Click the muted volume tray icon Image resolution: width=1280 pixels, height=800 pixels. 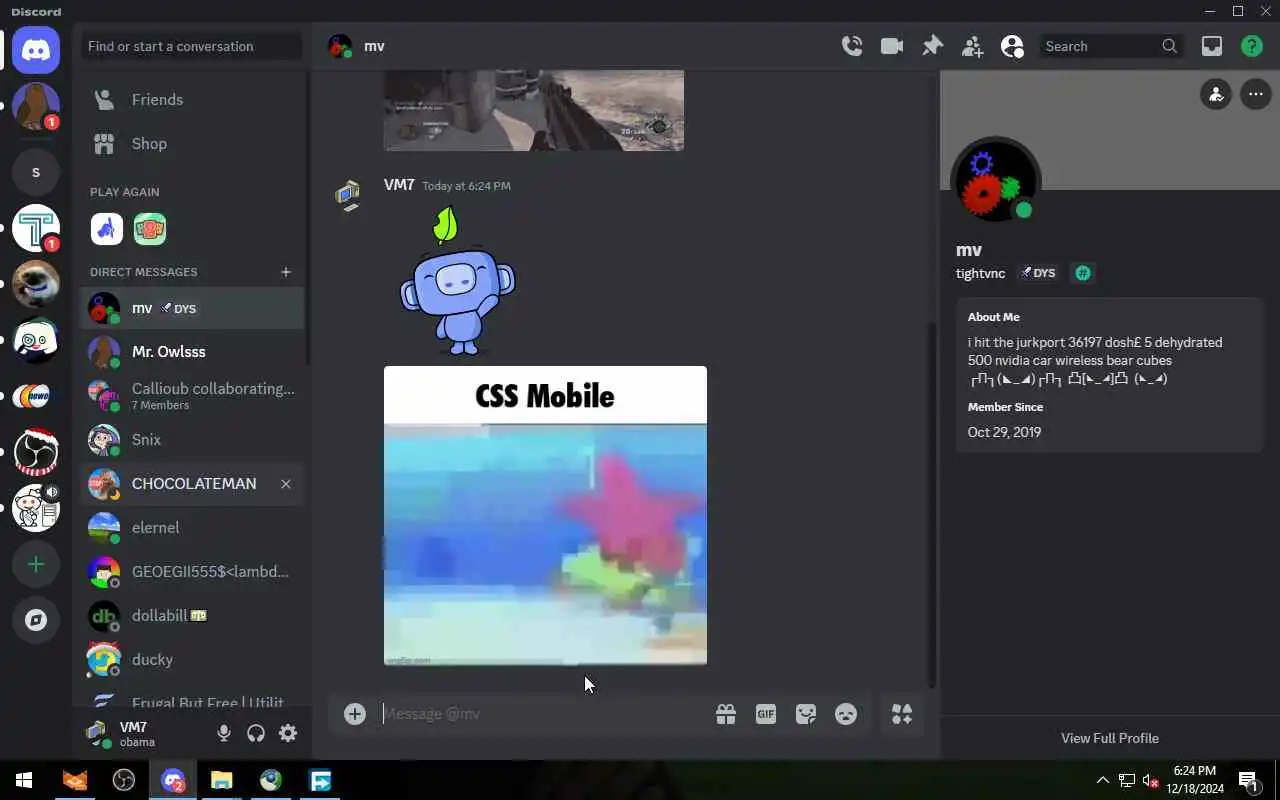tap(1151, 780)
